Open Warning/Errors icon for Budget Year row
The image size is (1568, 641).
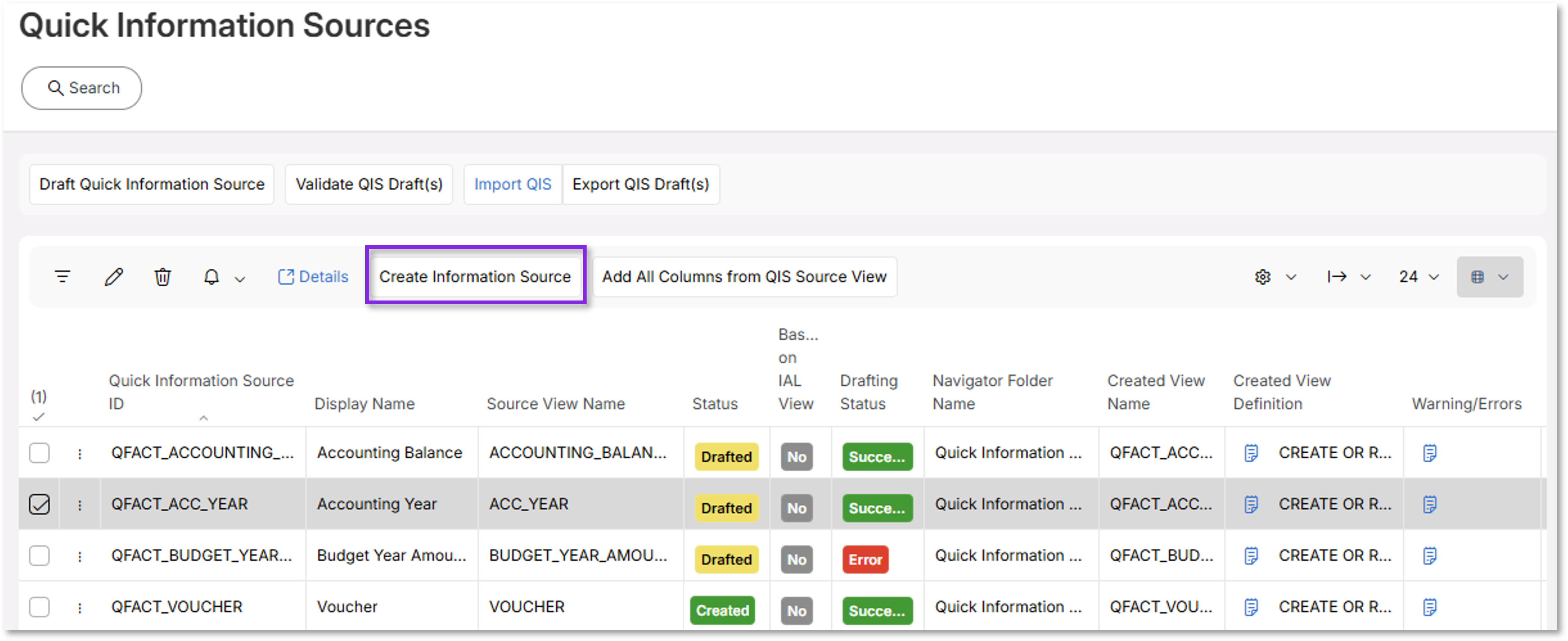(1429, 556)
